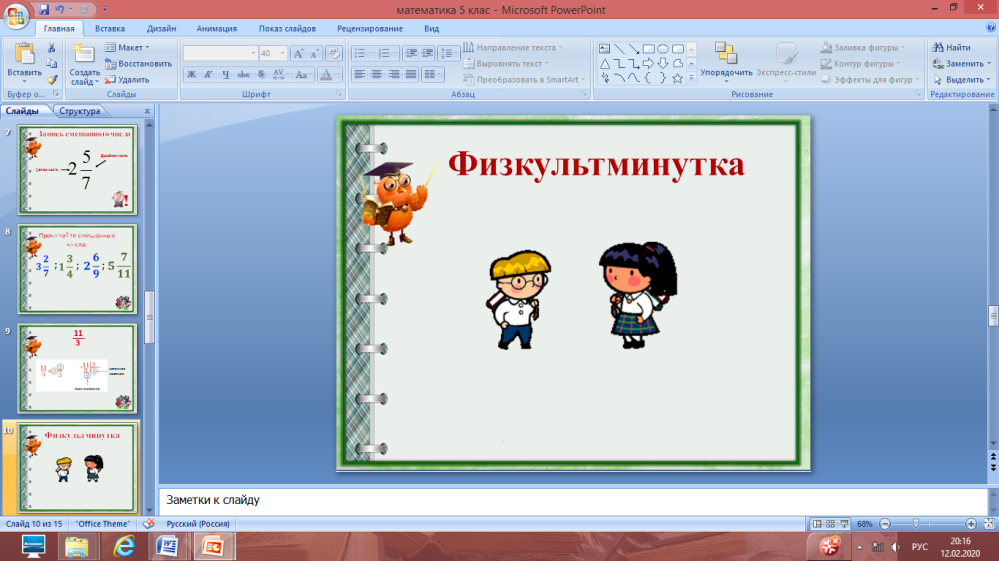Click the Заменить replace button

tap(961, 64)
